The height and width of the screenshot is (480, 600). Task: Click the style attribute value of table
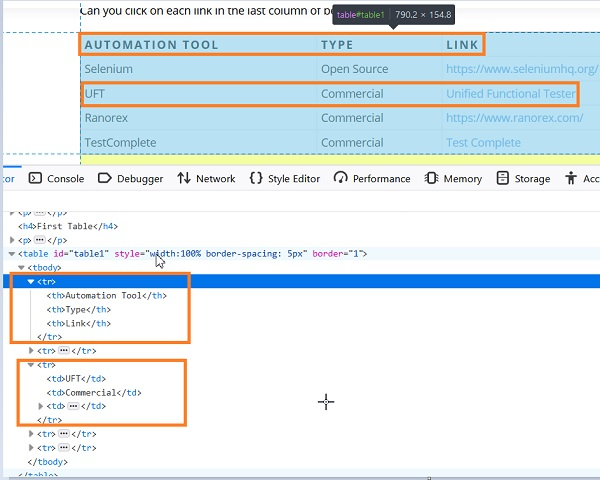226,254
